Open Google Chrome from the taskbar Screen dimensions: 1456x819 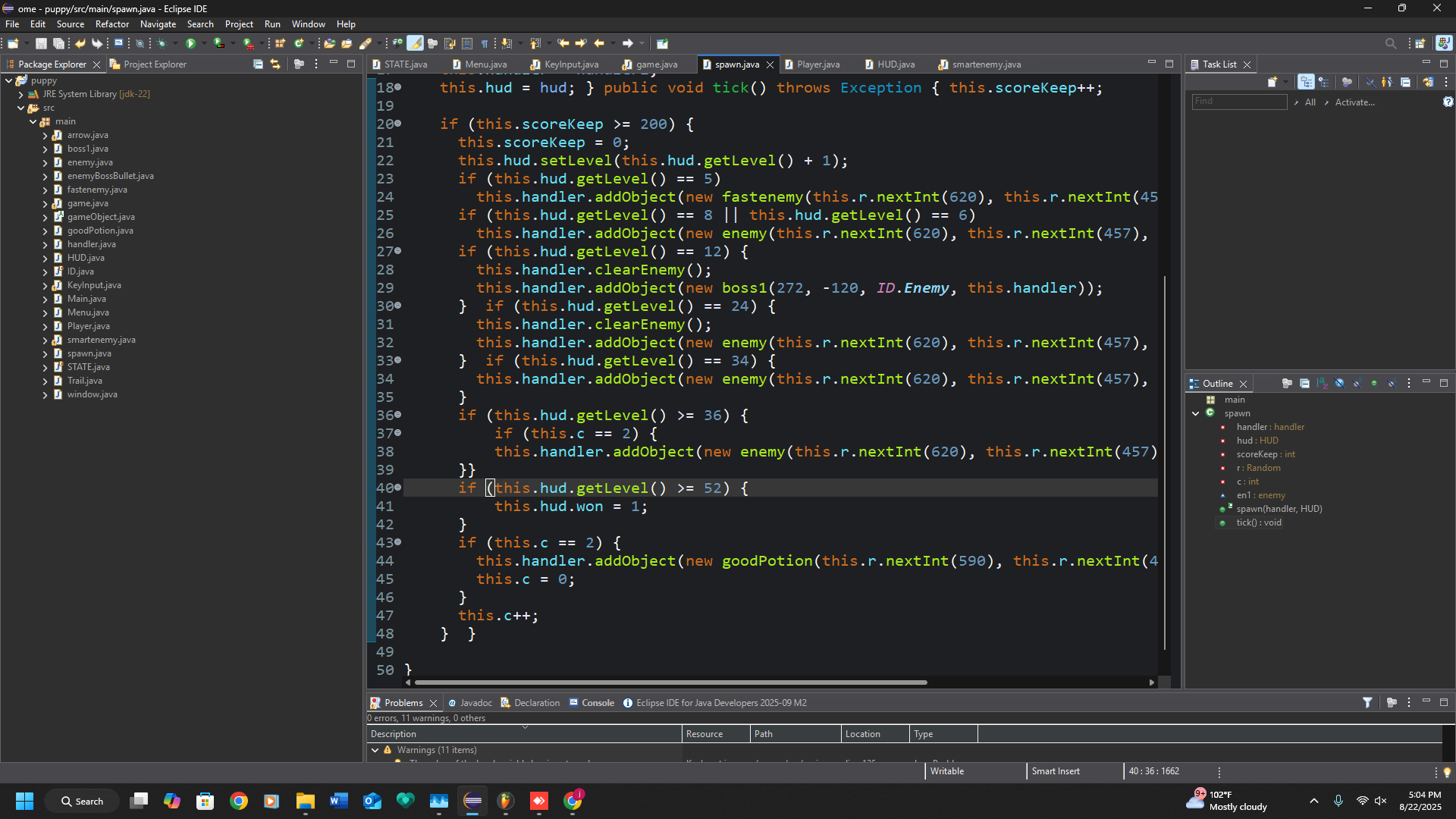pyautogui.click(x=239, y=801)
